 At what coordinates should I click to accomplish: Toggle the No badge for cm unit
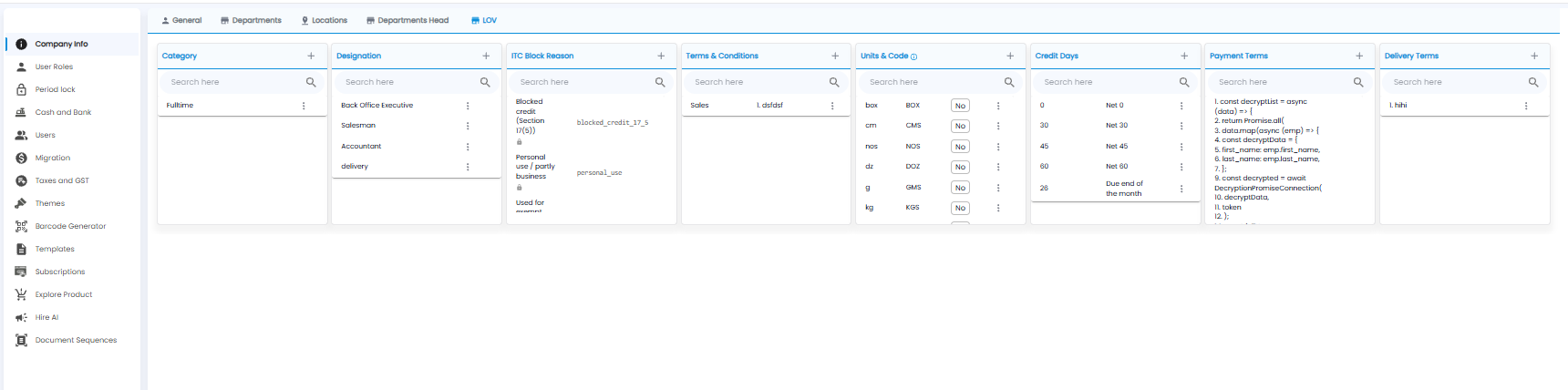pos(960,126)
